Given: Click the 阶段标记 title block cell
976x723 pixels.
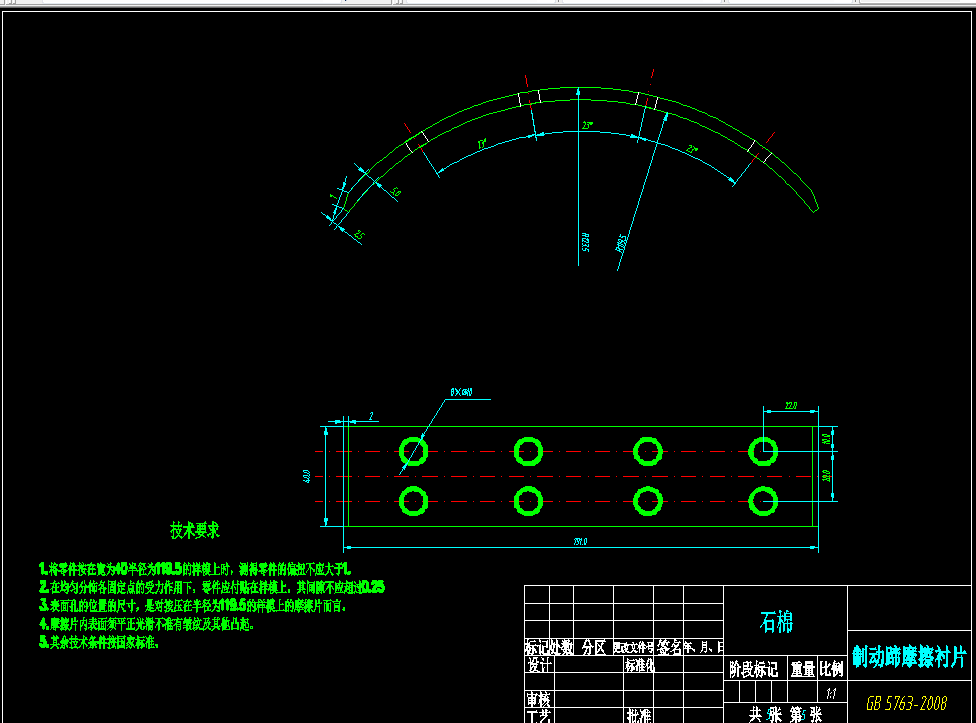Looking at the screenshot, I should click(754, 669).
